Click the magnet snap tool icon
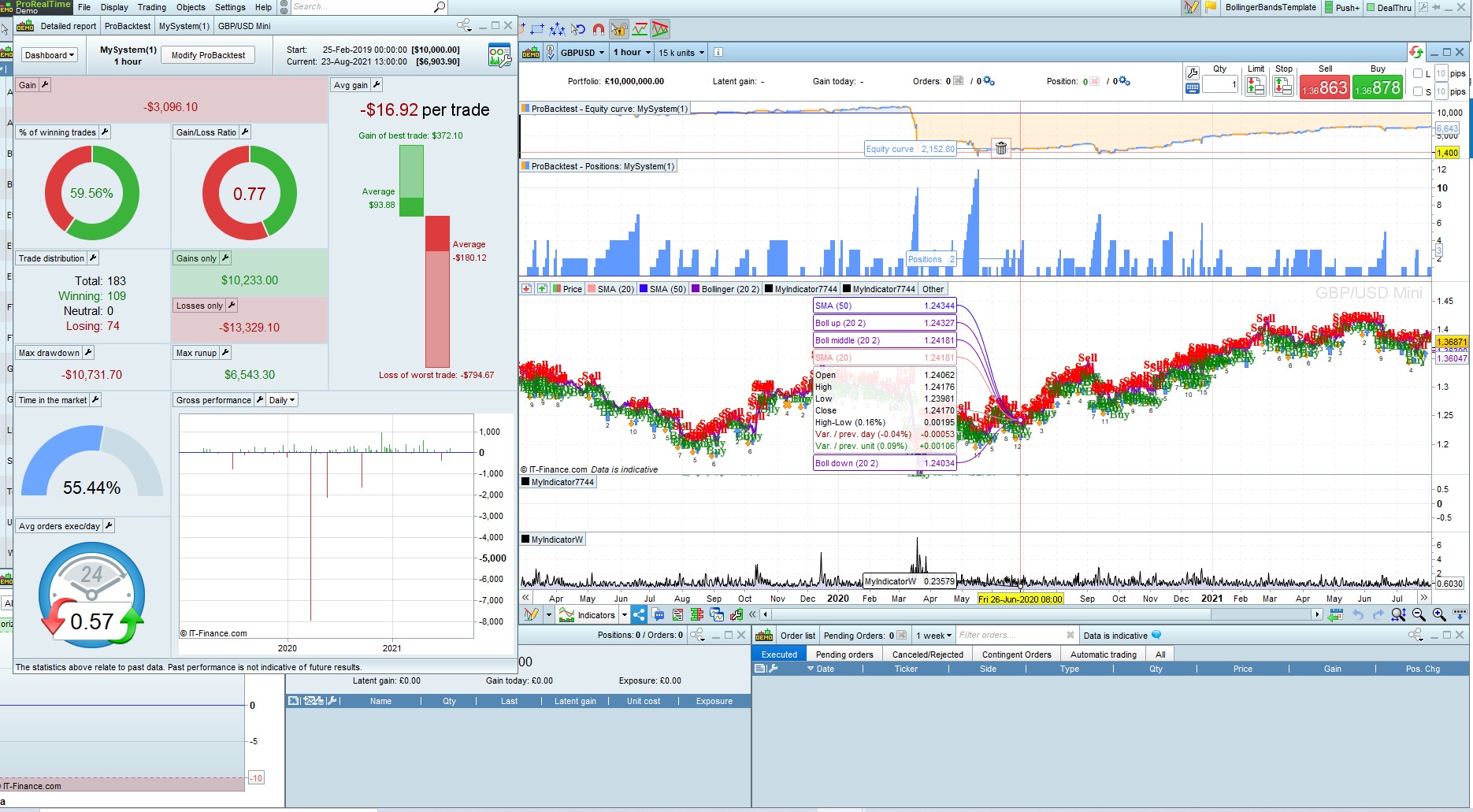Viewport: 1473px width, 812px height. (599, 30)
